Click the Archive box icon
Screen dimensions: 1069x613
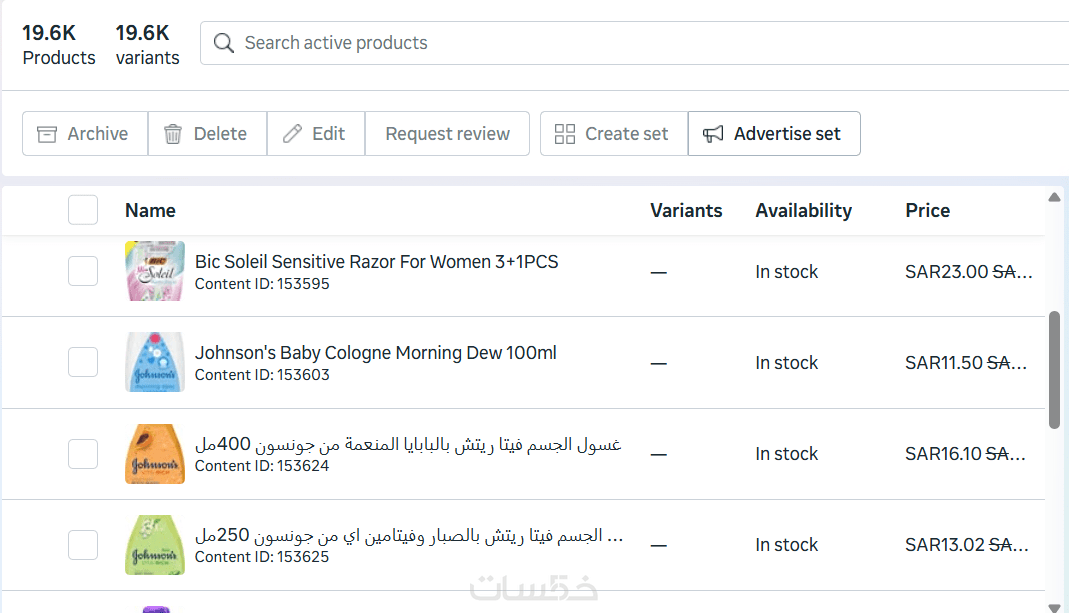point(47,134)
